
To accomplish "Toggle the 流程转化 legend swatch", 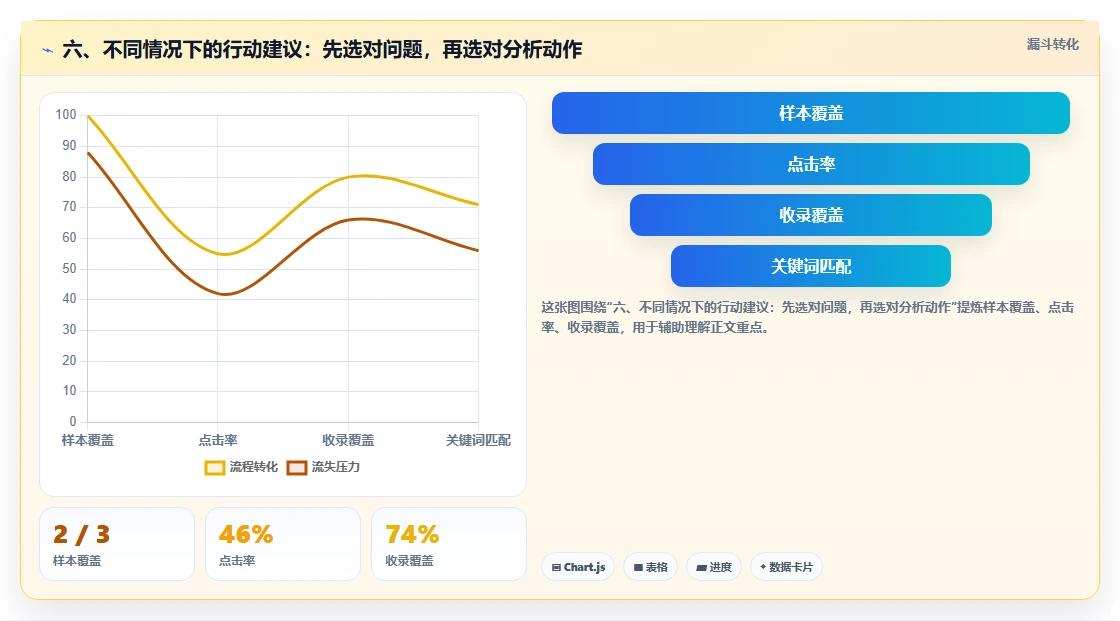I will click(214, 467).
